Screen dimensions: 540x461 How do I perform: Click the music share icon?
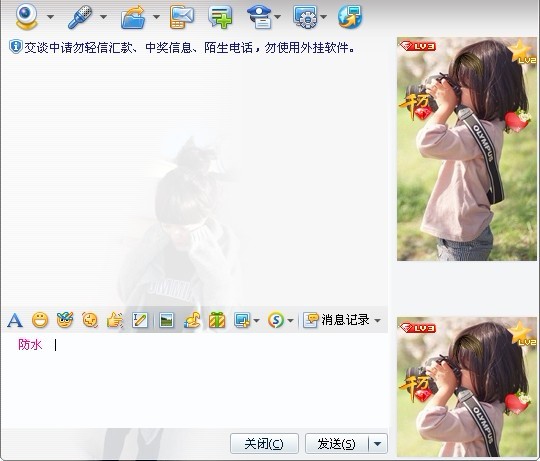pyautogui.click(x=192, y=320)
